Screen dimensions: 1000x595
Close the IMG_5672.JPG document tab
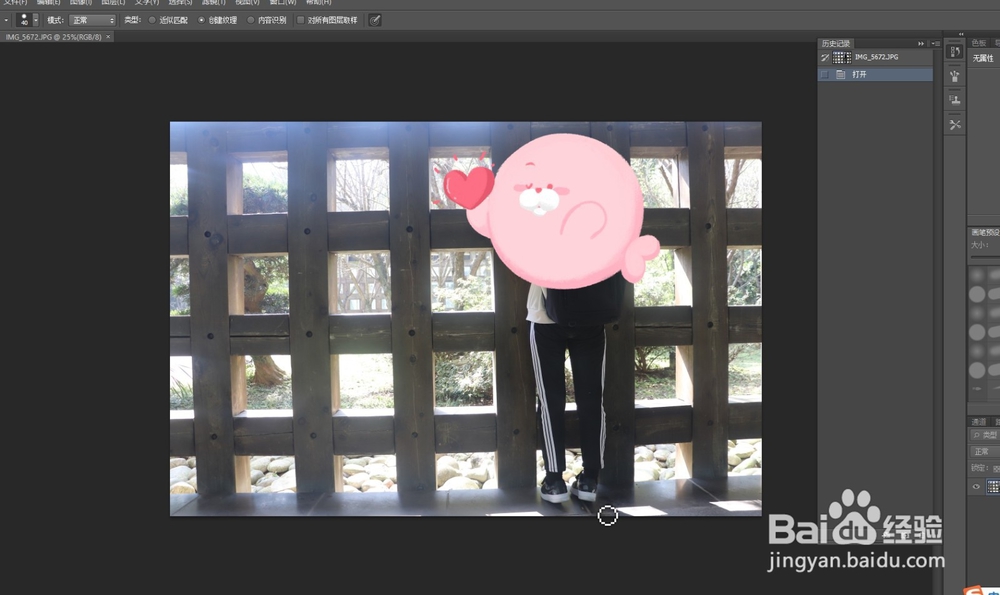point(108,37)
